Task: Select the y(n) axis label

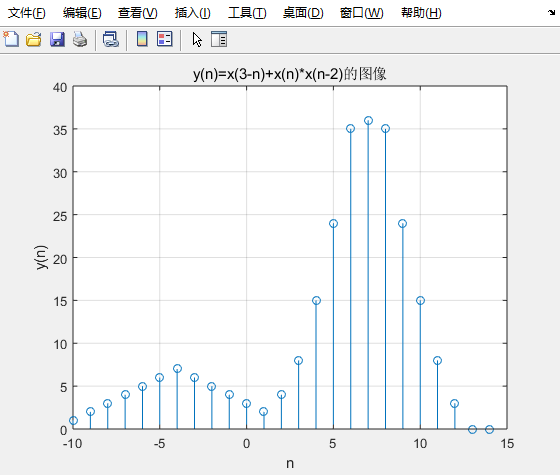Action: click(41, 258)
